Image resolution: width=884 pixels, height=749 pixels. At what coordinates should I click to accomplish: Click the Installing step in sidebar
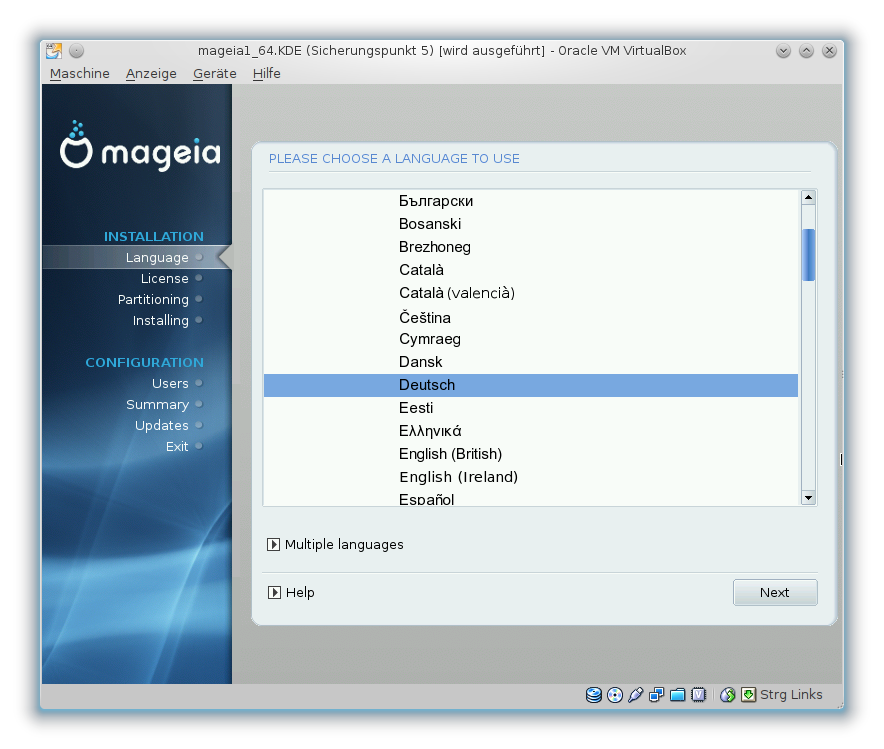pyautogui.click(x=161, y=320)
